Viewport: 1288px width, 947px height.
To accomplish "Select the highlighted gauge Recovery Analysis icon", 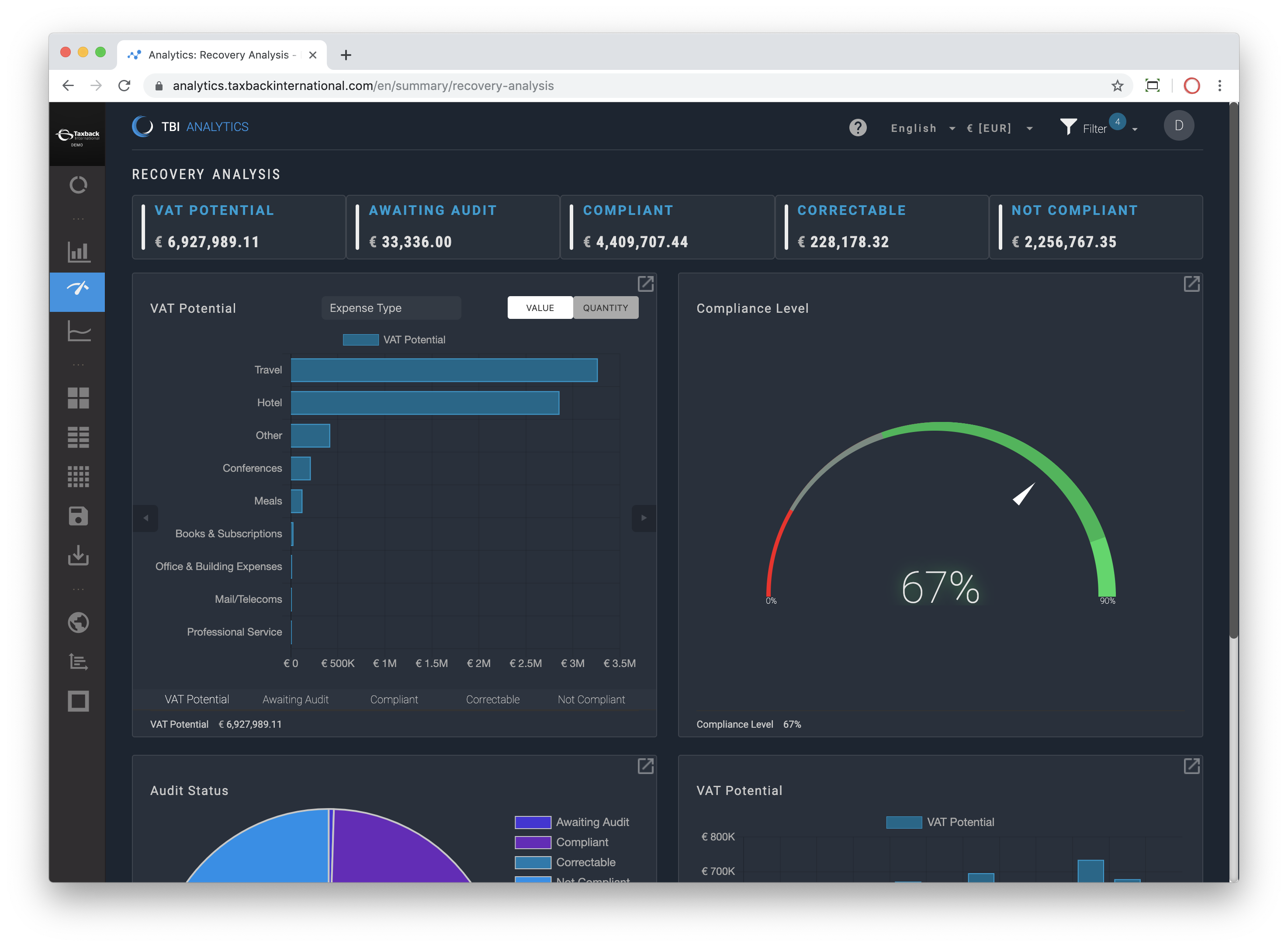I will [x=77, y=292].
